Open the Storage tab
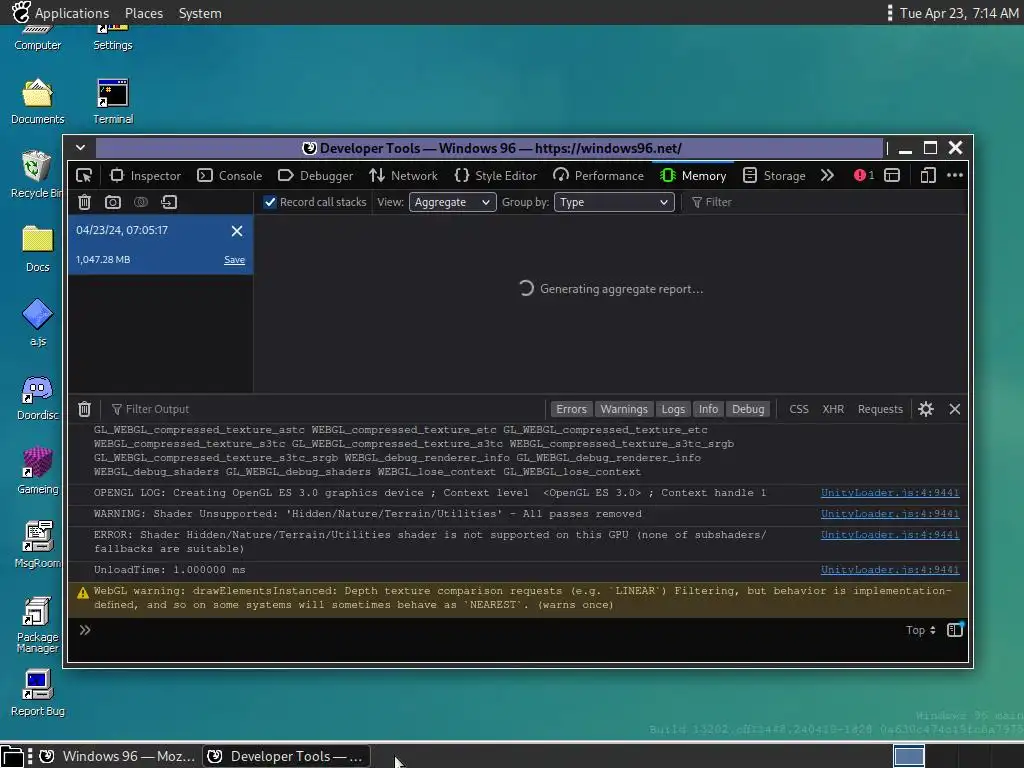The height and width of the screenshot is (768, 1024). click(775, 175)
